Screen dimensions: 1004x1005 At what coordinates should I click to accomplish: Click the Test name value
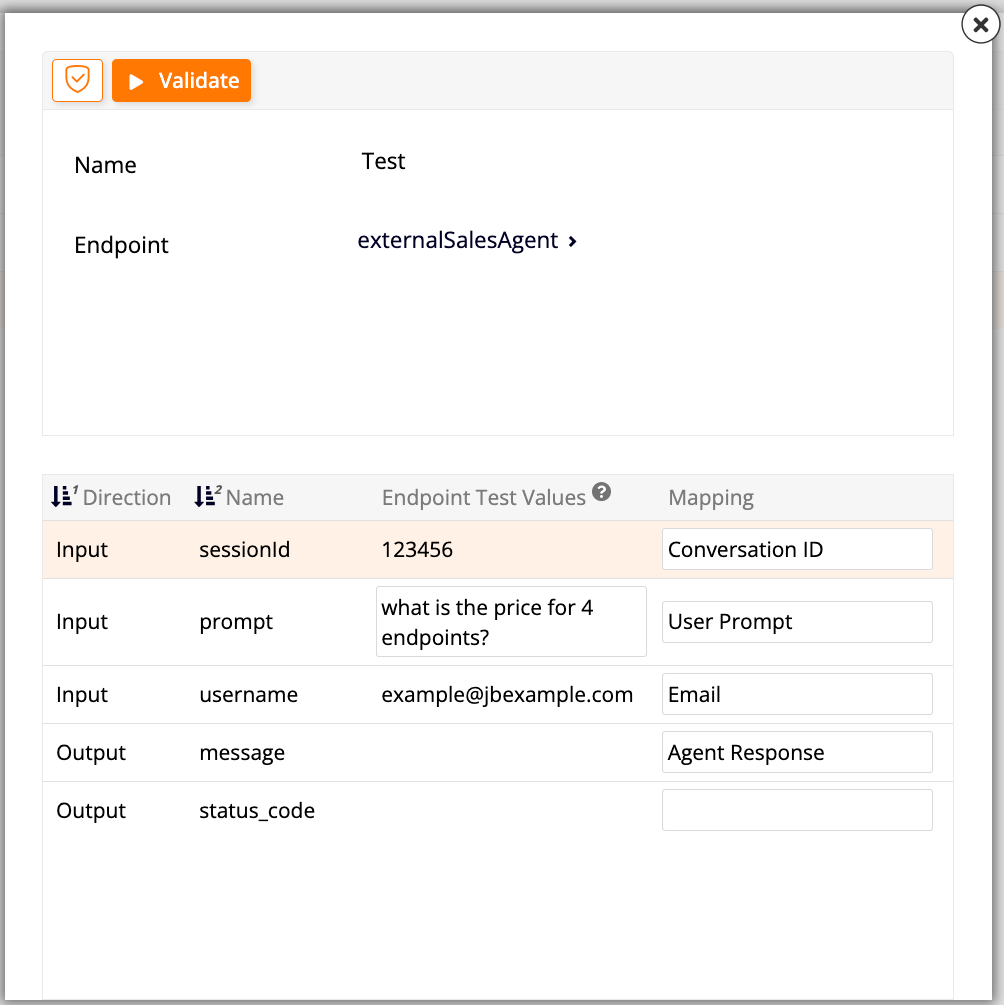coord(383,161)
